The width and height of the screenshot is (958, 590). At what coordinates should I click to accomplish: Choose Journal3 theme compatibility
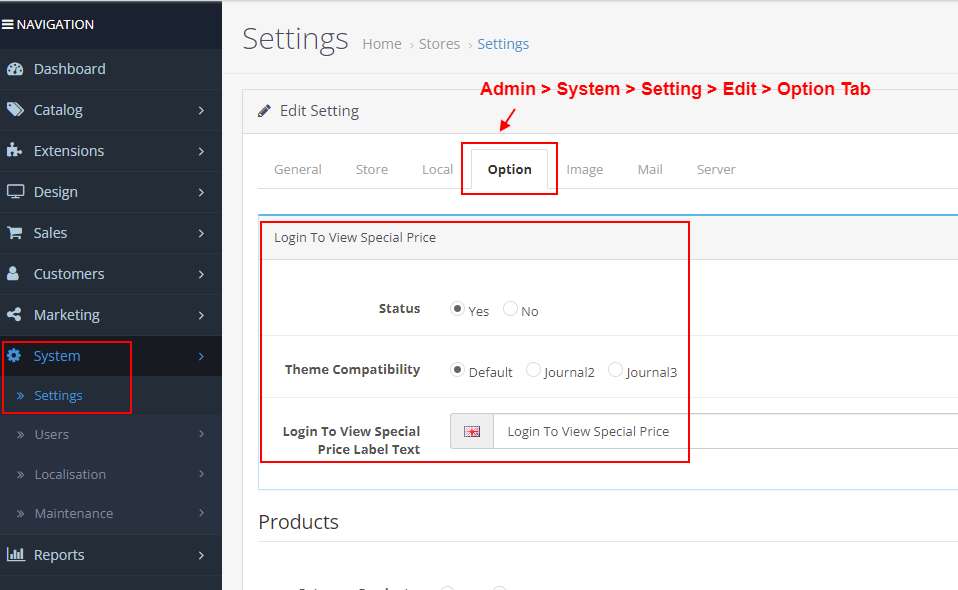615,370
